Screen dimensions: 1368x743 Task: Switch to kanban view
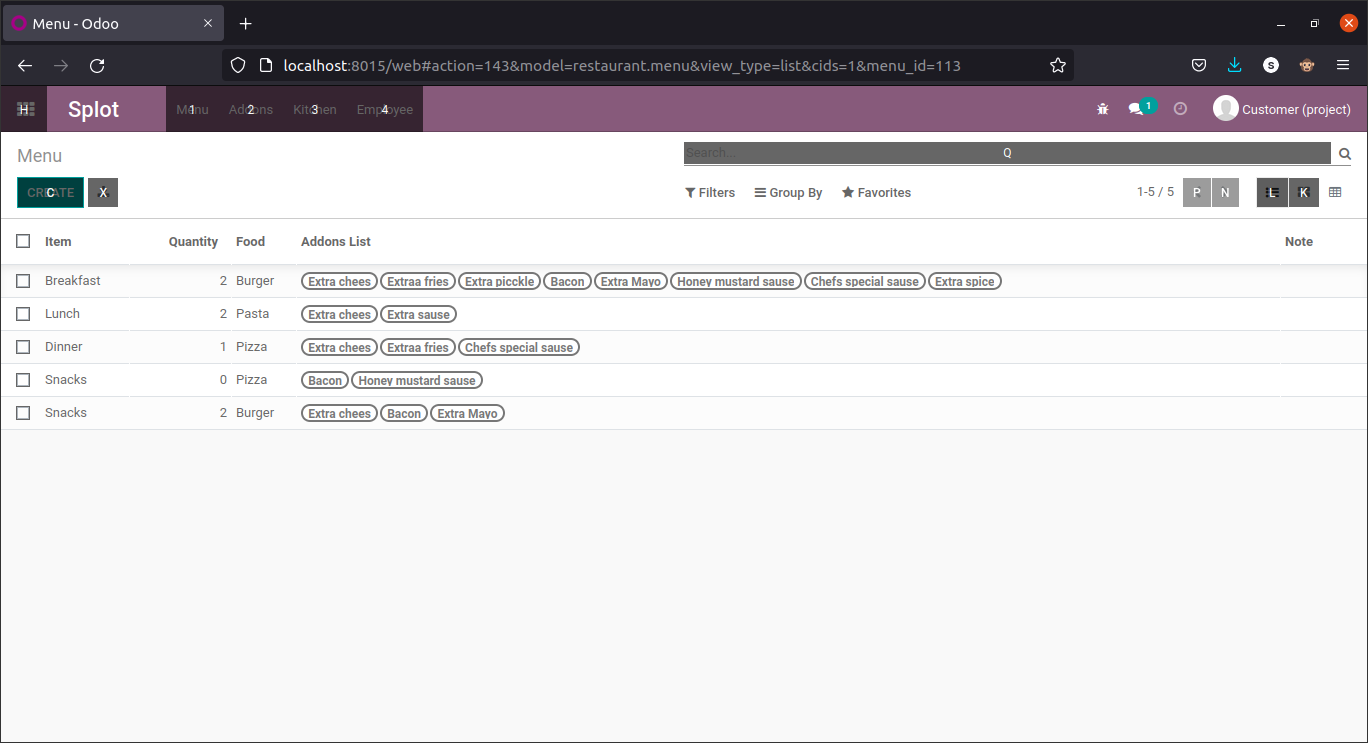pyautogui.click(x=1304, y=192)
